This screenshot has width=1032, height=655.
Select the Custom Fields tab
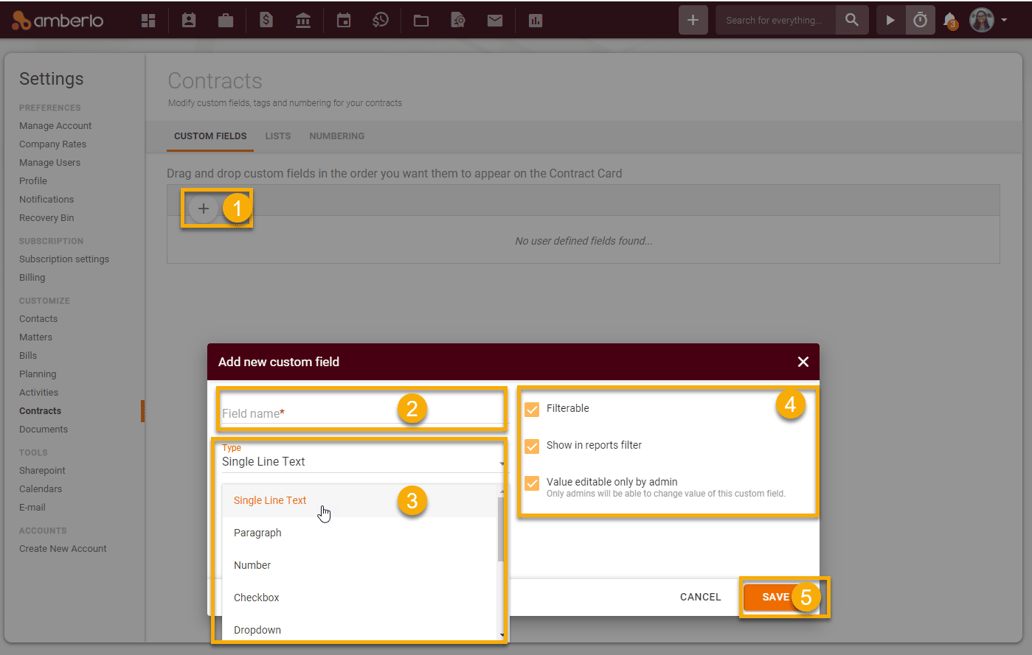(x=211, y=136)
